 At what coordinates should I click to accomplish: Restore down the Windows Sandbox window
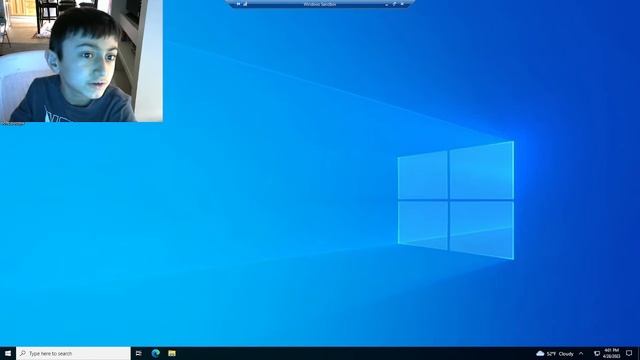click(x=394, y=4)
